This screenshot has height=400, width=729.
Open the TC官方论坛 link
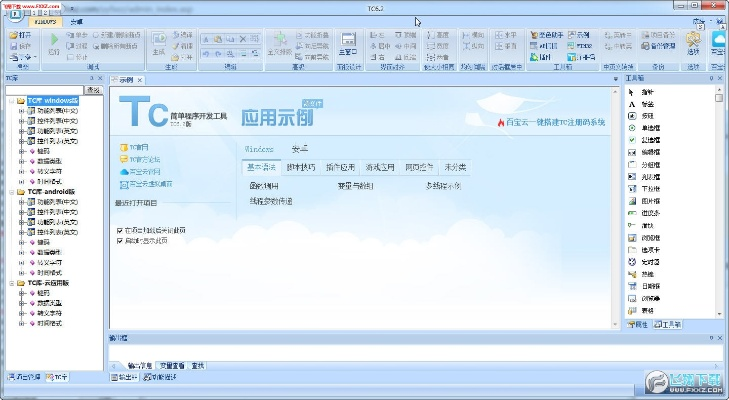tap(143, 159)
